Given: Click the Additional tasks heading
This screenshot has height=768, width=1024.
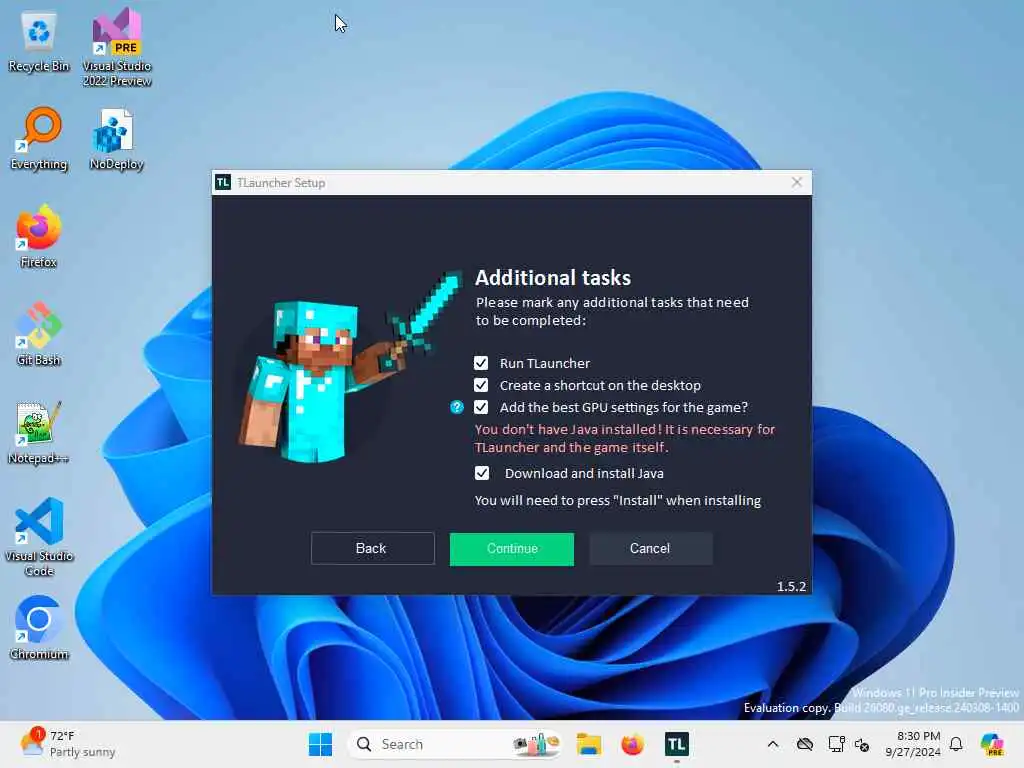Looking at the screenshot, I should click(x=552, y=278).
